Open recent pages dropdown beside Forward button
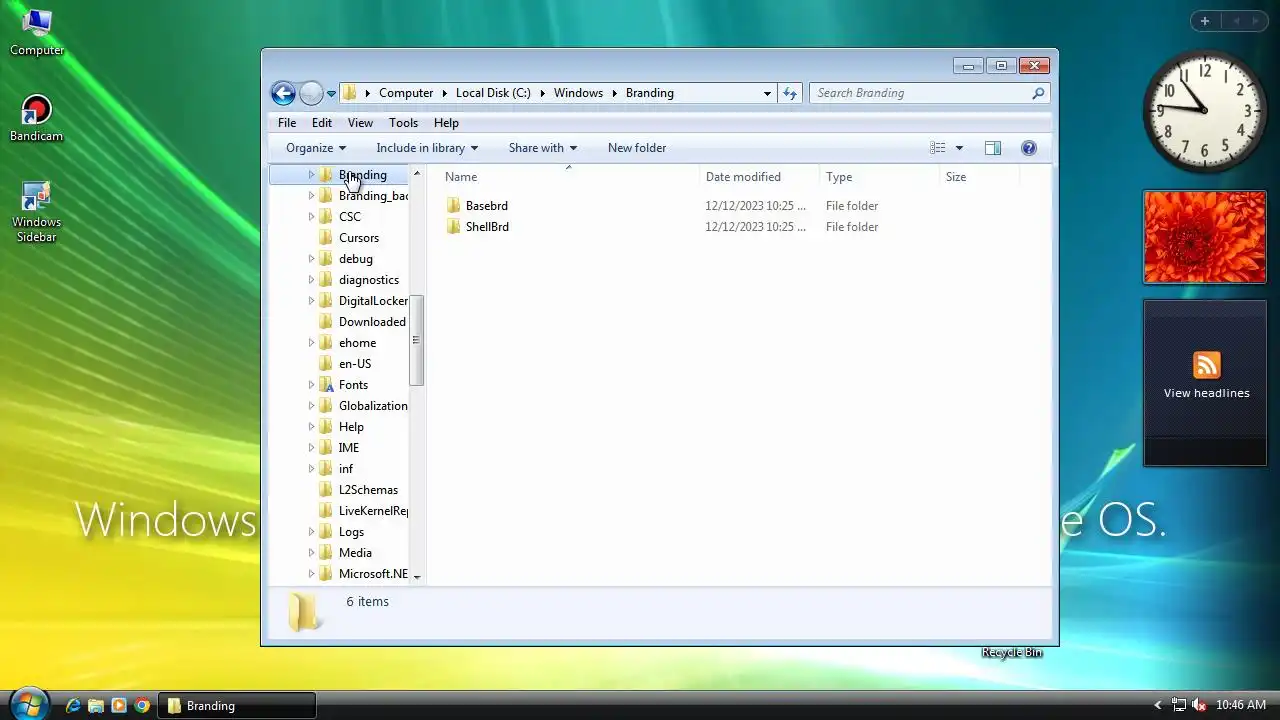The width and height of the screenshot is (1280, 720). [x=331, y=94]
